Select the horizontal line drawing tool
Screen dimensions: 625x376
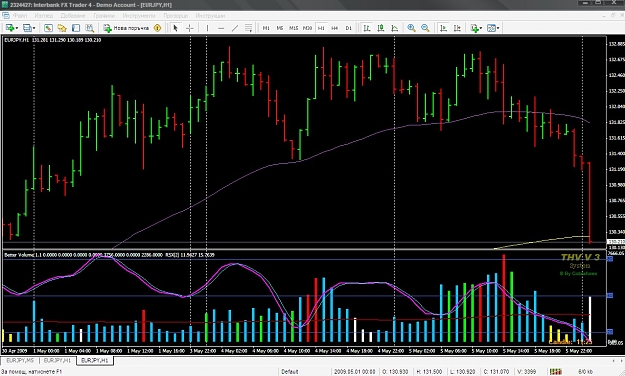point(221,28)
